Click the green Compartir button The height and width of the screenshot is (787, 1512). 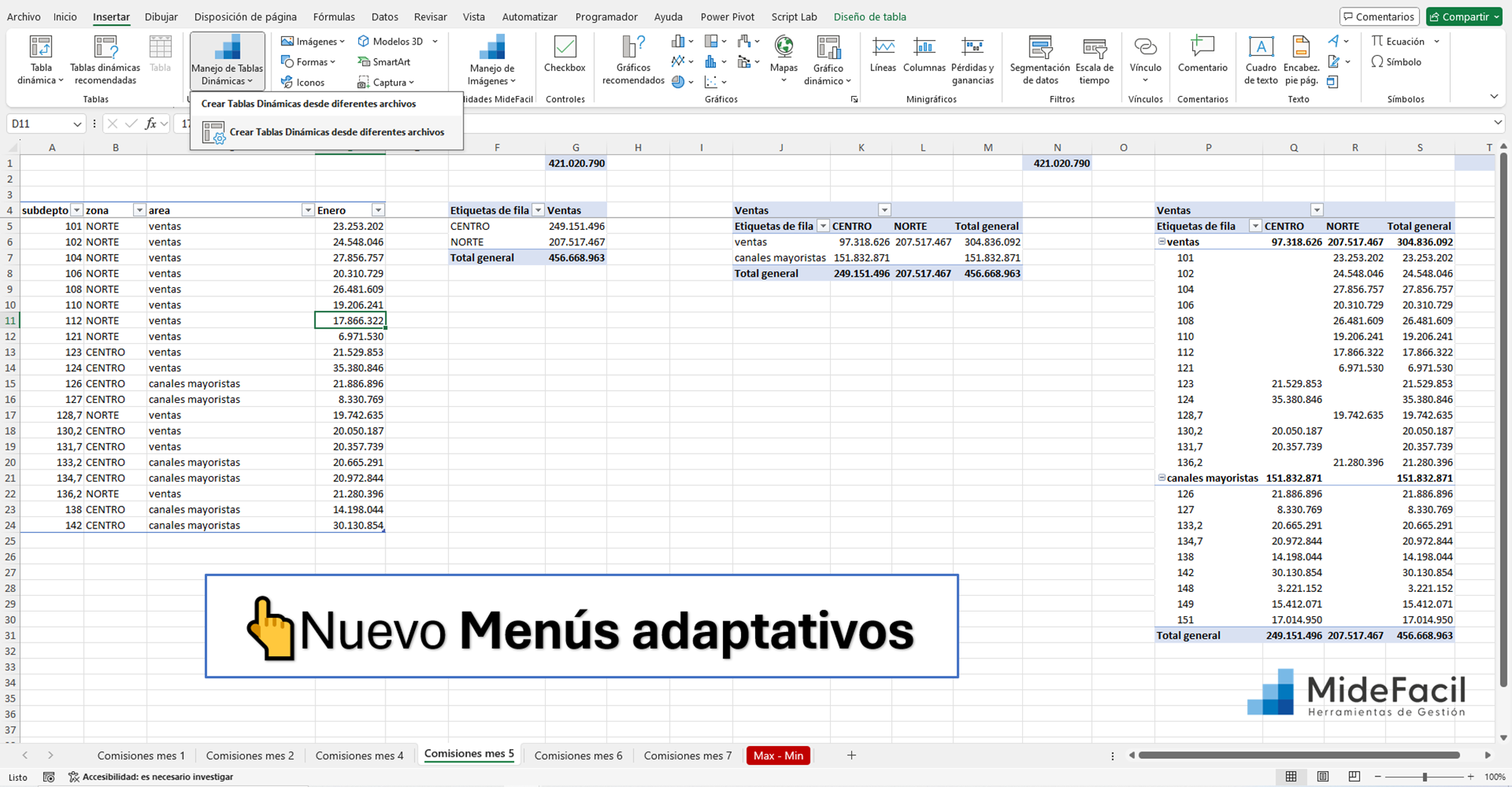point(1464,17)
